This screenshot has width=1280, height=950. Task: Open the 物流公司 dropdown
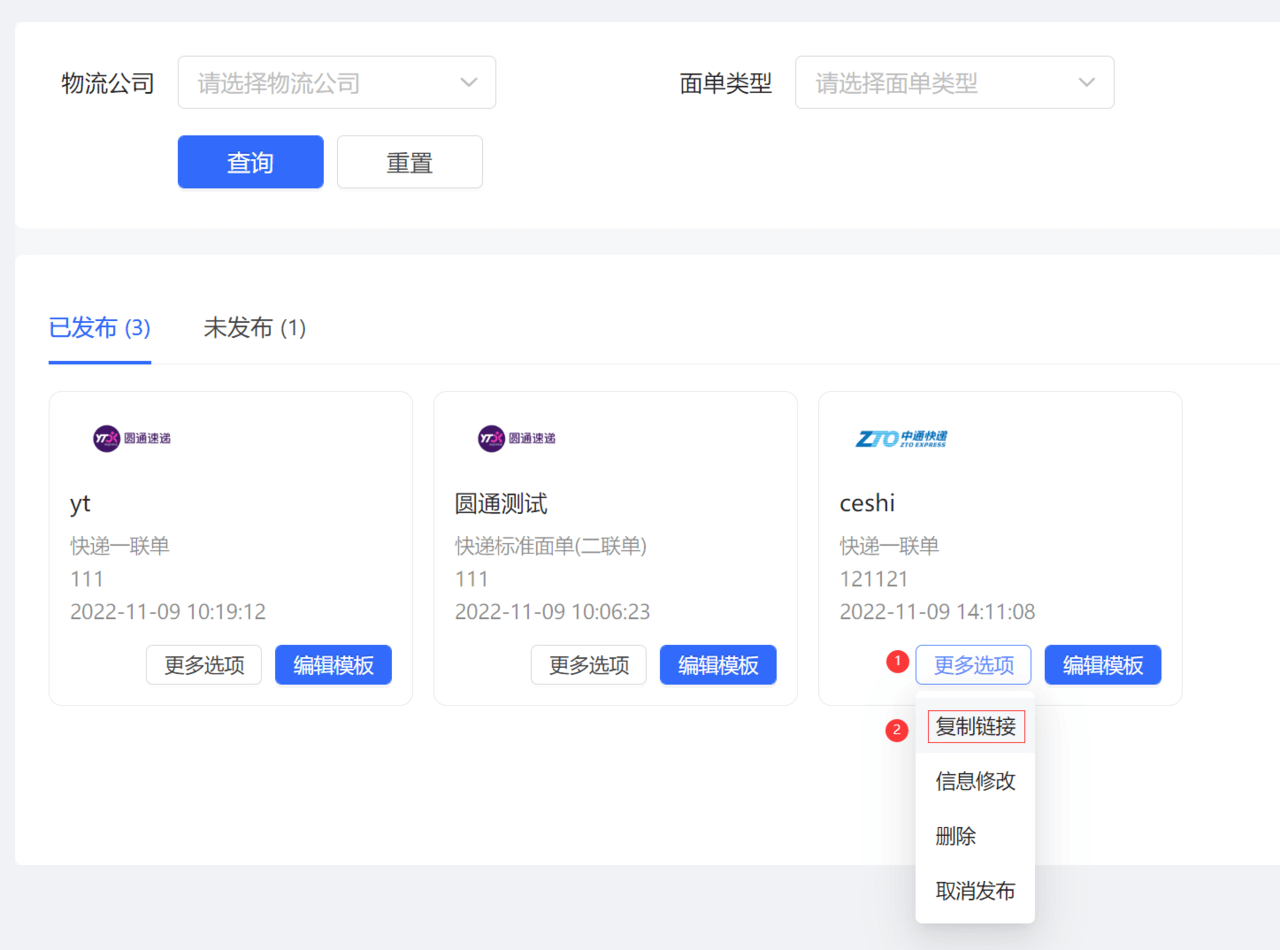(x=336, y=83)
